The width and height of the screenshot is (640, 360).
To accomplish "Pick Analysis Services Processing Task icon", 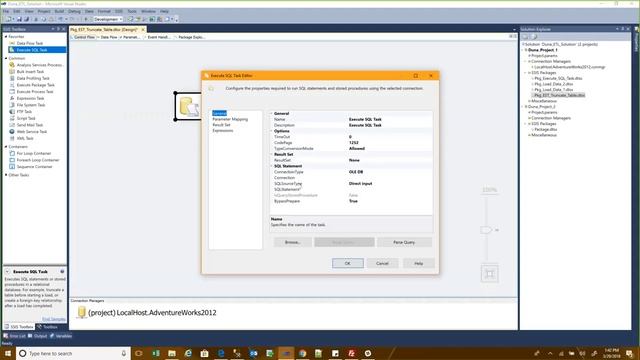I will tap(12, 65).
